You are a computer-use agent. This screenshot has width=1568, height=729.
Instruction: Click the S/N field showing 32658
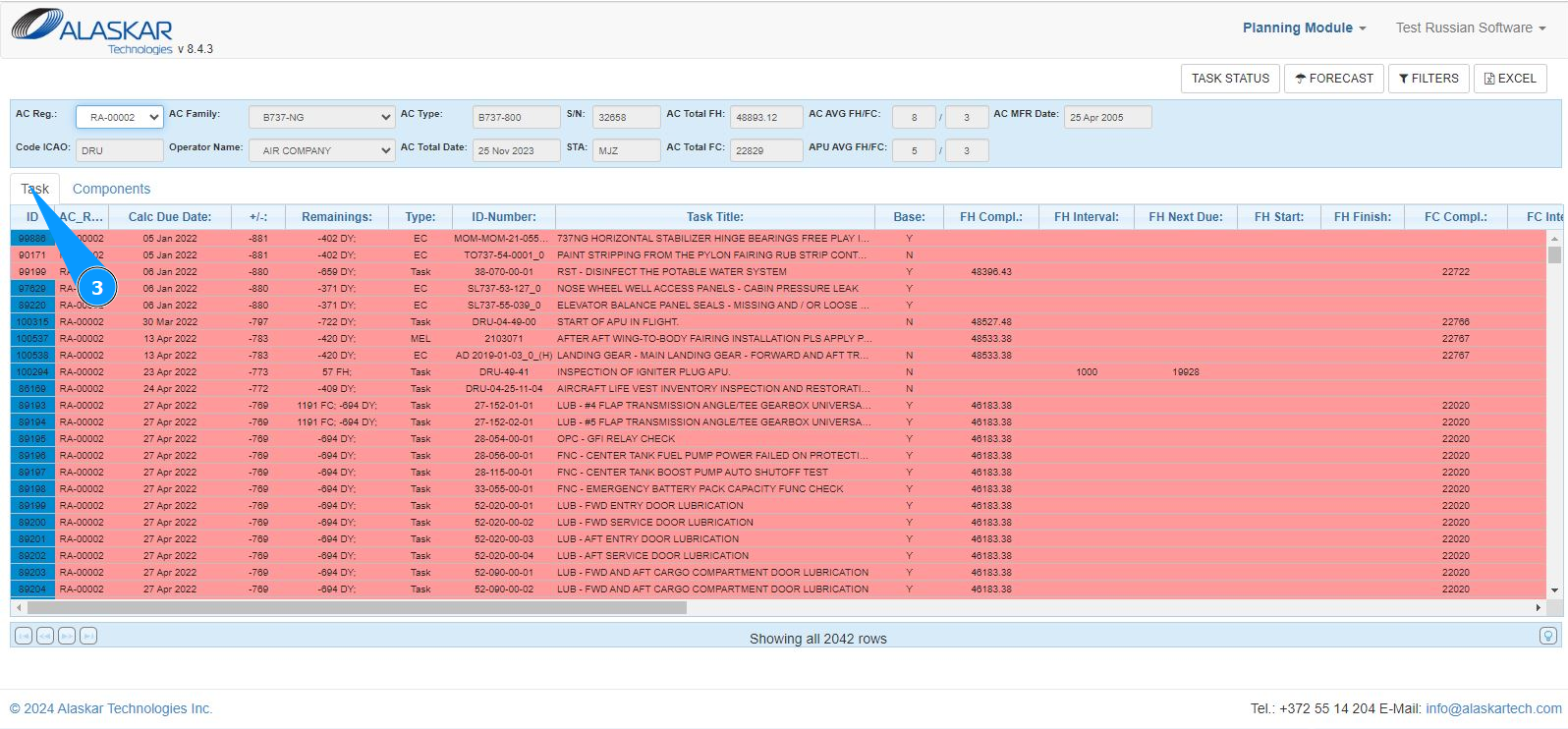tap(627, 117)
